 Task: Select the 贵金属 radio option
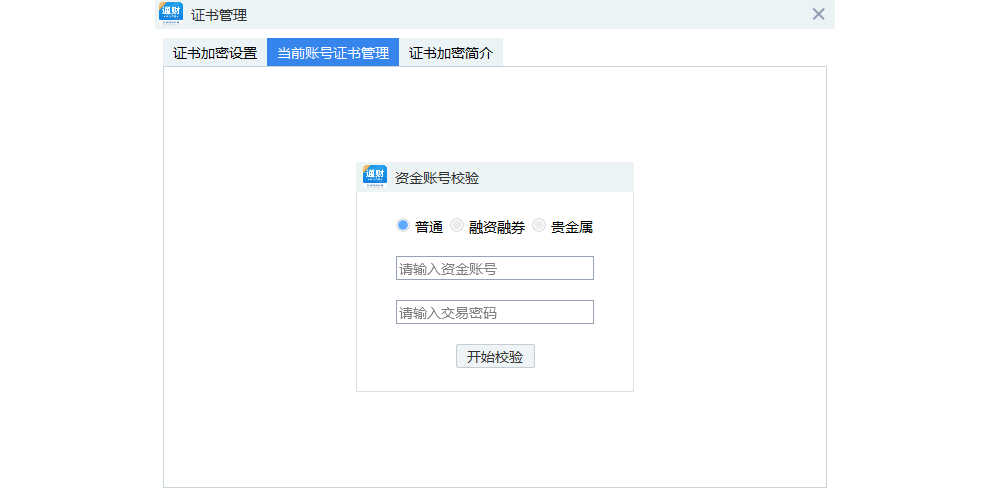tap(539, 225)
